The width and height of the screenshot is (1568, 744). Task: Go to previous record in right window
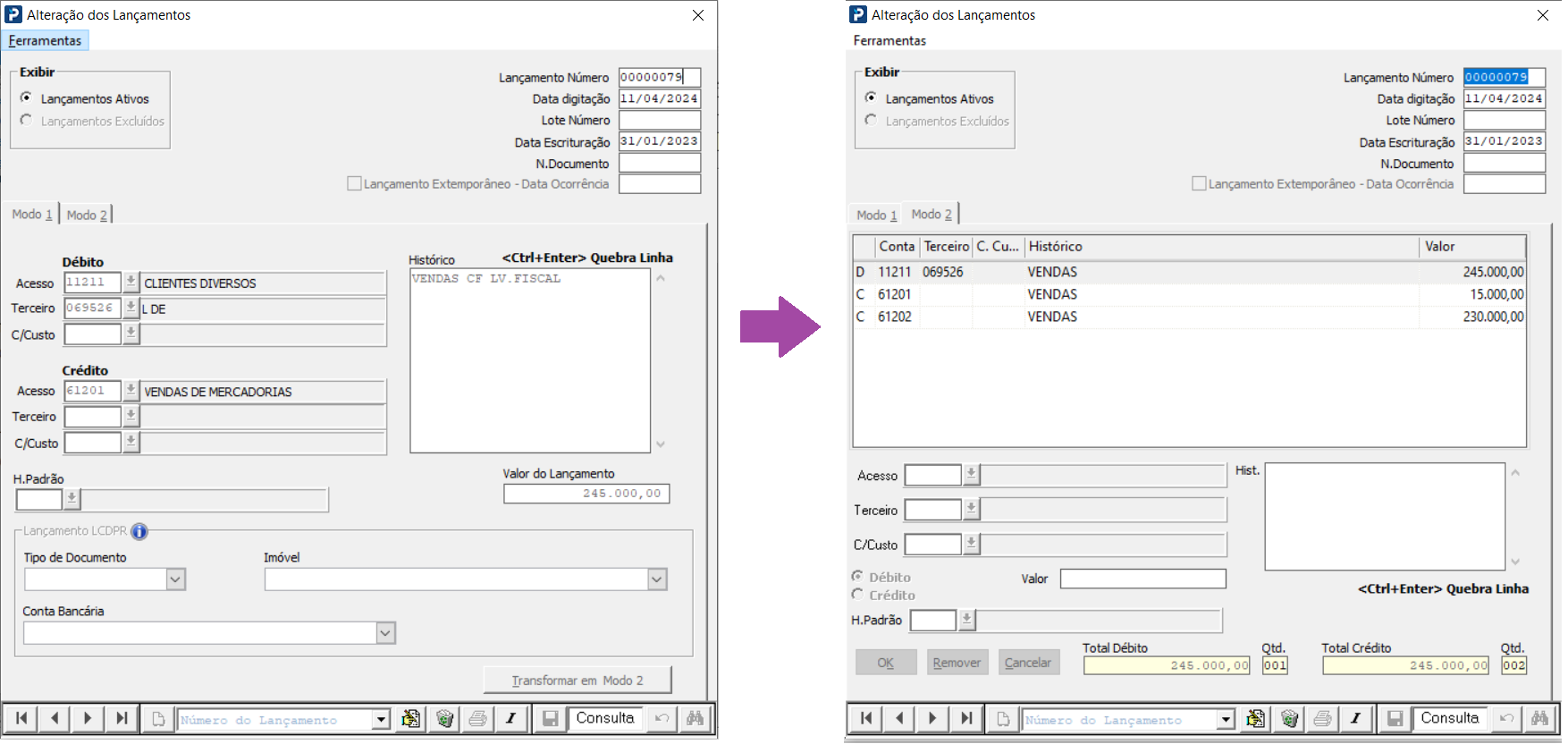click(899, 718)
